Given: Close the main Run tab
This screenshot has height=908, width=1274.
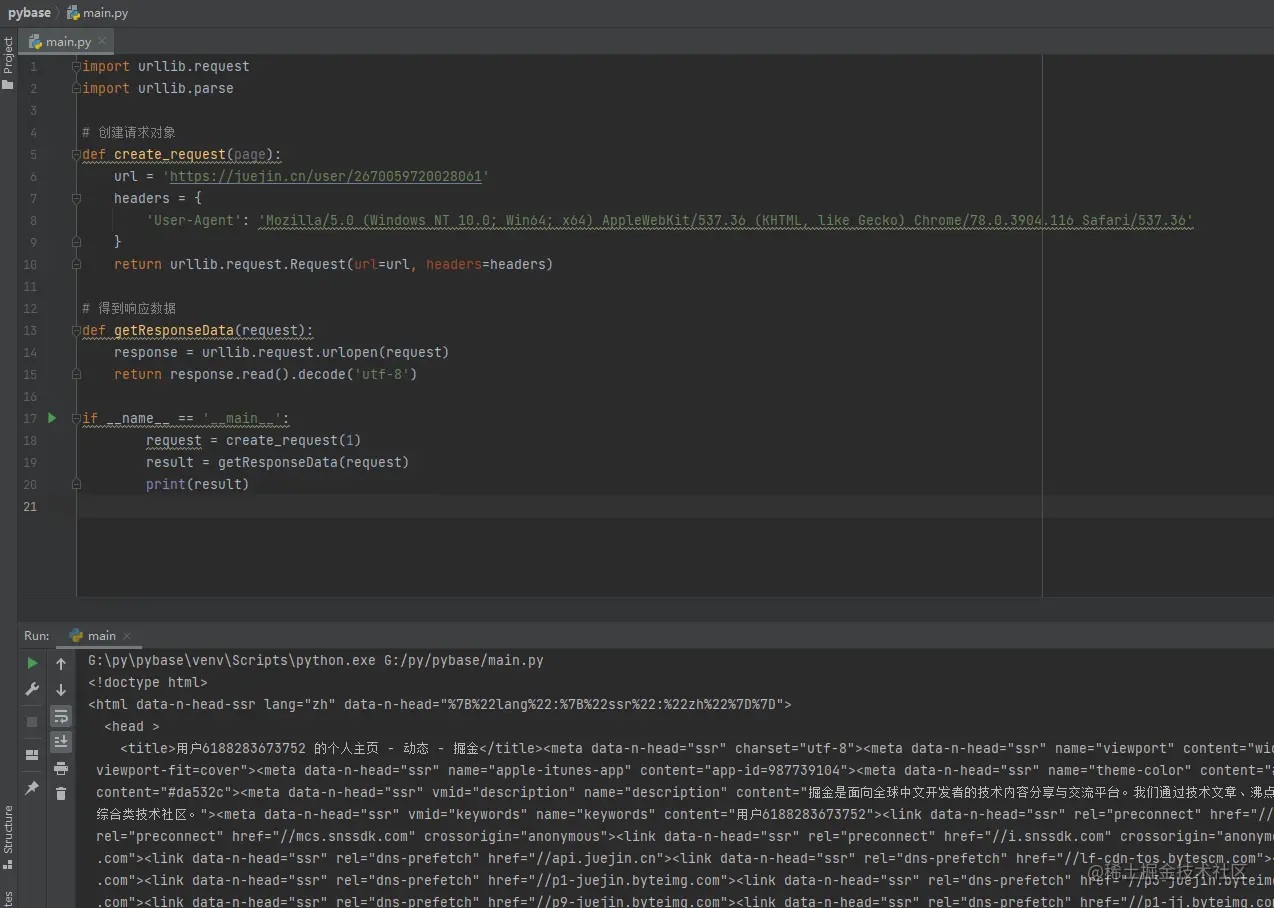Looking at the screenshot, I should (128, 635).
